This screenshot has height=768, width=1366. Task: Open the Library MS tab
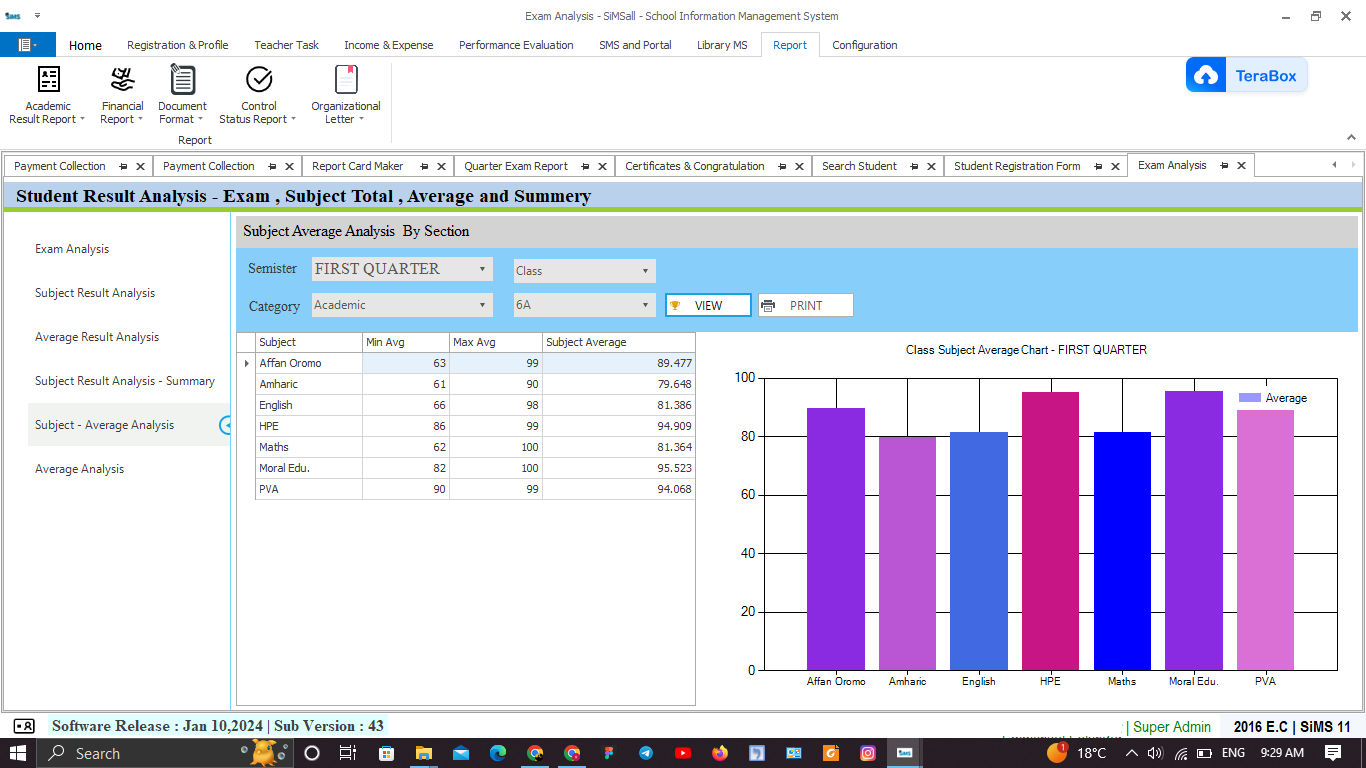(722, 45)
